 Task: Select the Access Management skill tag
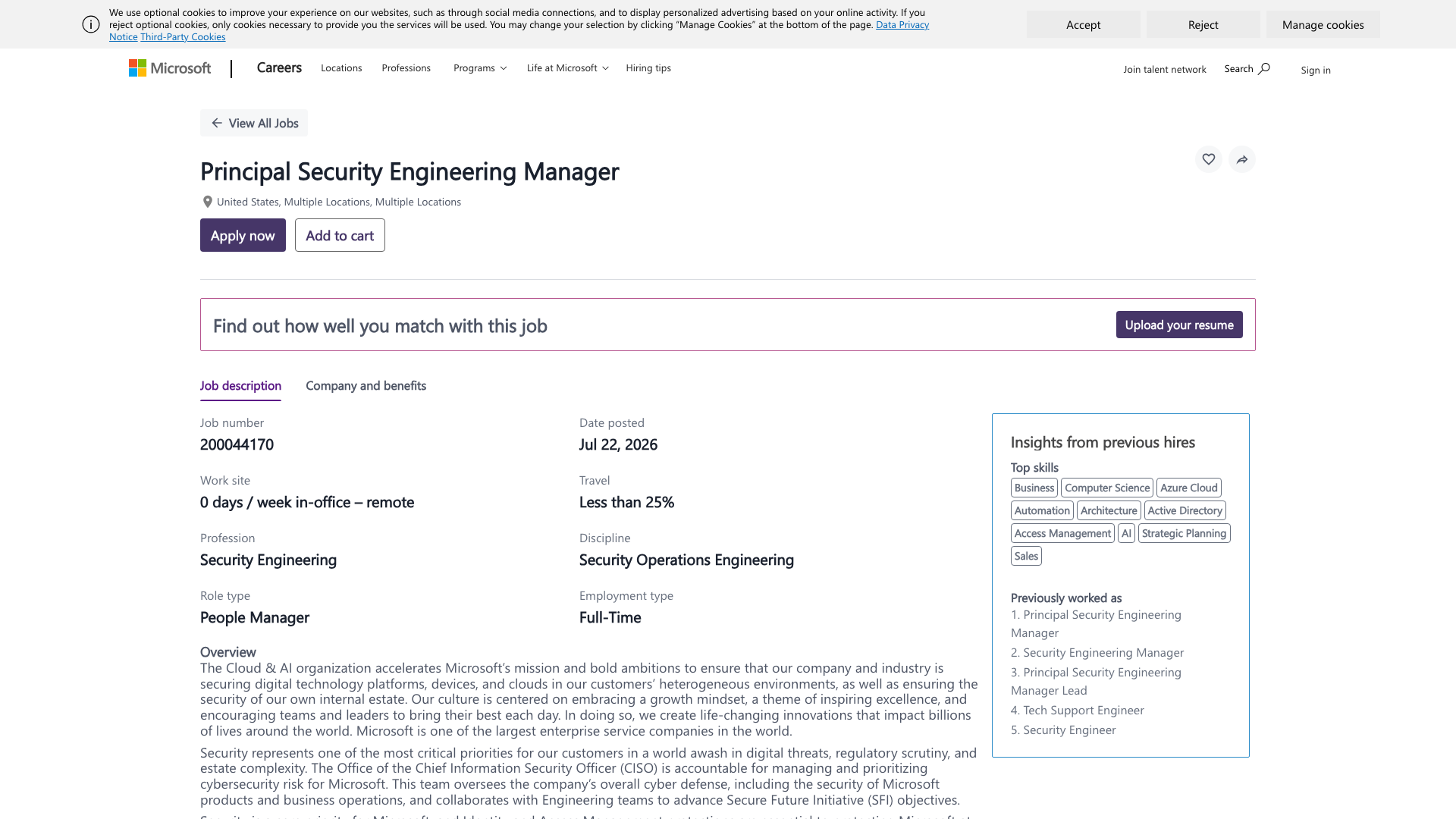(x=1062, y=533)
